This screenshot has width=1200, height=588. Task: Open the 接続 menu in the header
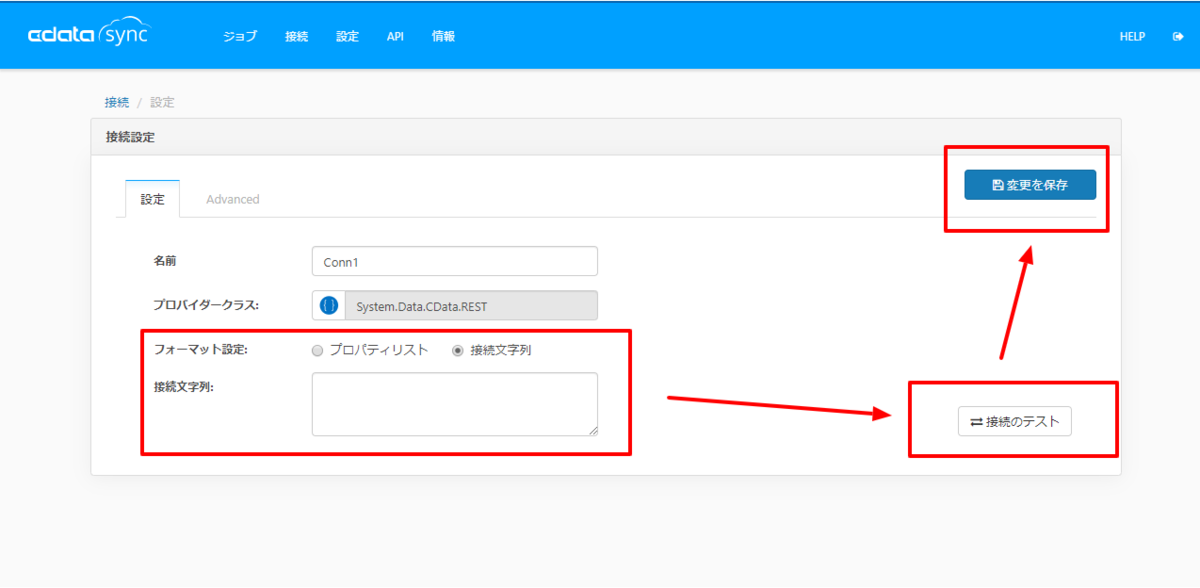(x=296, y=36)
